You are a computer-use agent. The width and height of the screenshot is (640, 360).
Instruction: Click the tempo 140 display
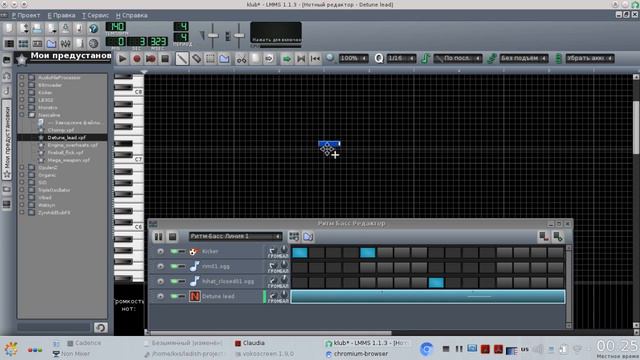point(116,27)
